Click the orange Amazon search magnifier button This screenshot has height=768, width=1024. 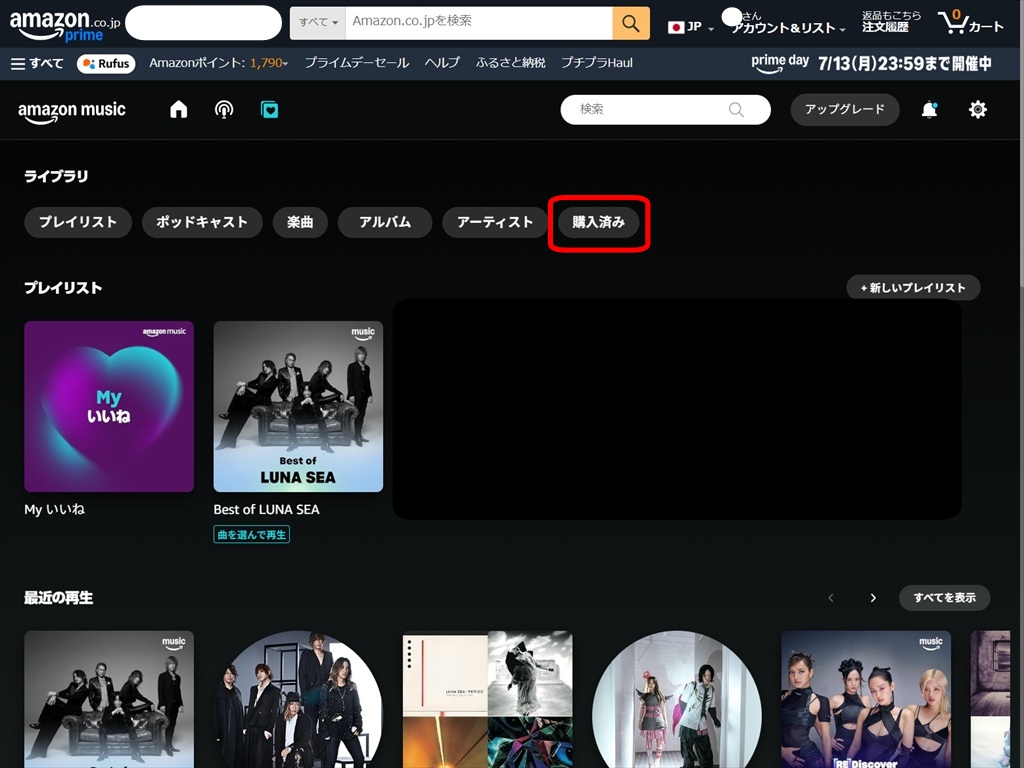[x=631, y=24]
